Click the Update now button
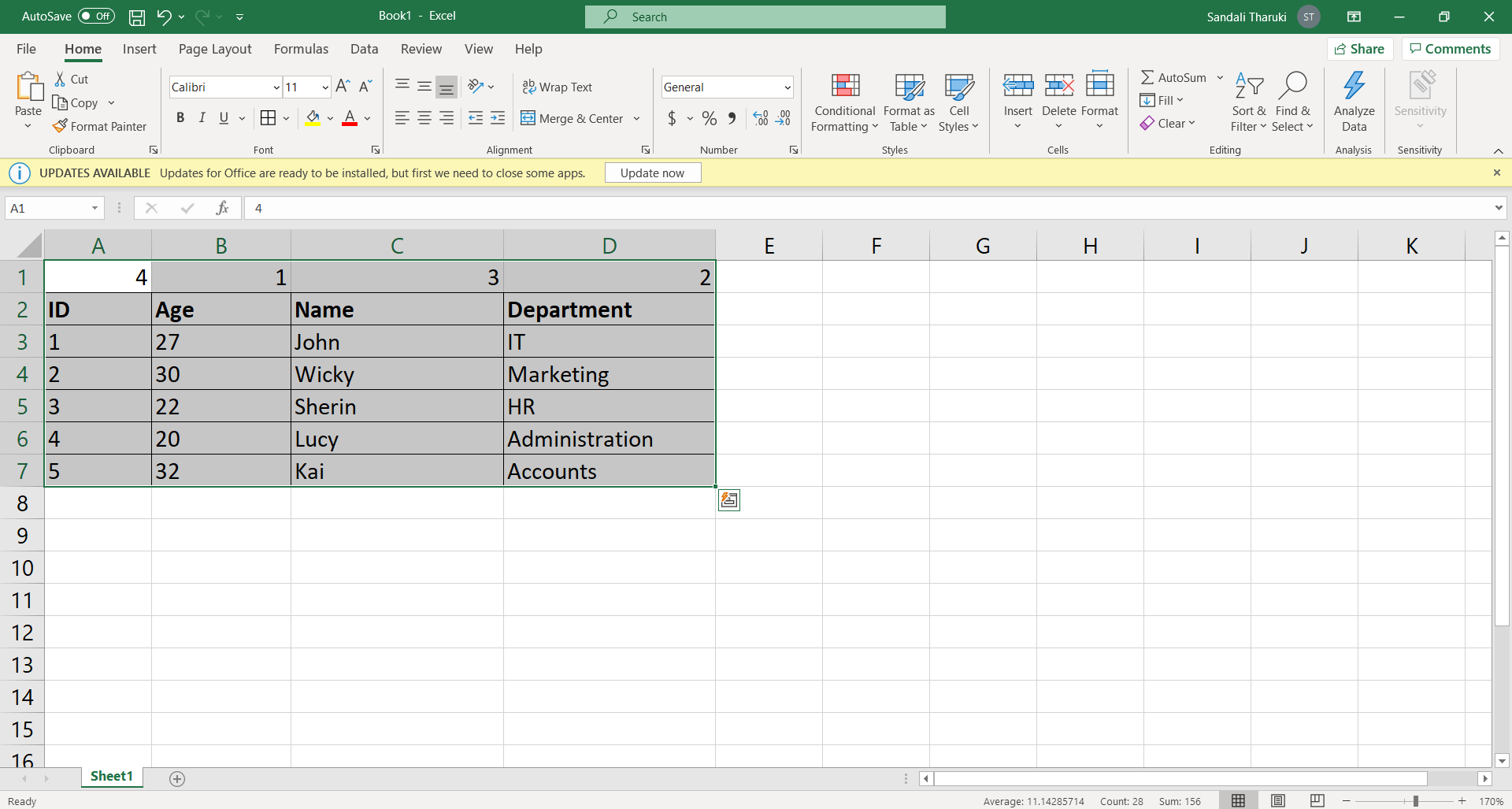This screenshot has height=809, width=1512. pyautogui.click(x=652, y=172)
